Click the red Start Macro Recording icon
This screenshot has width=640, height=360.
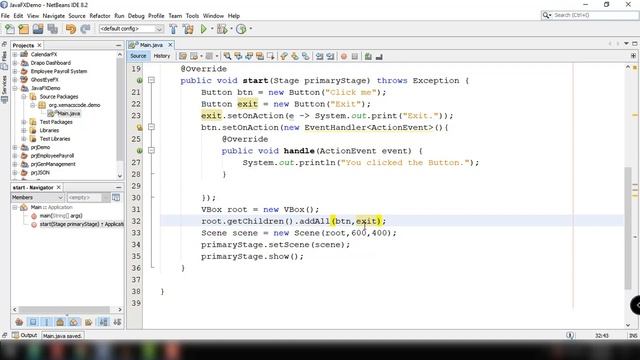pyautogui.click(x=344, y=56)
